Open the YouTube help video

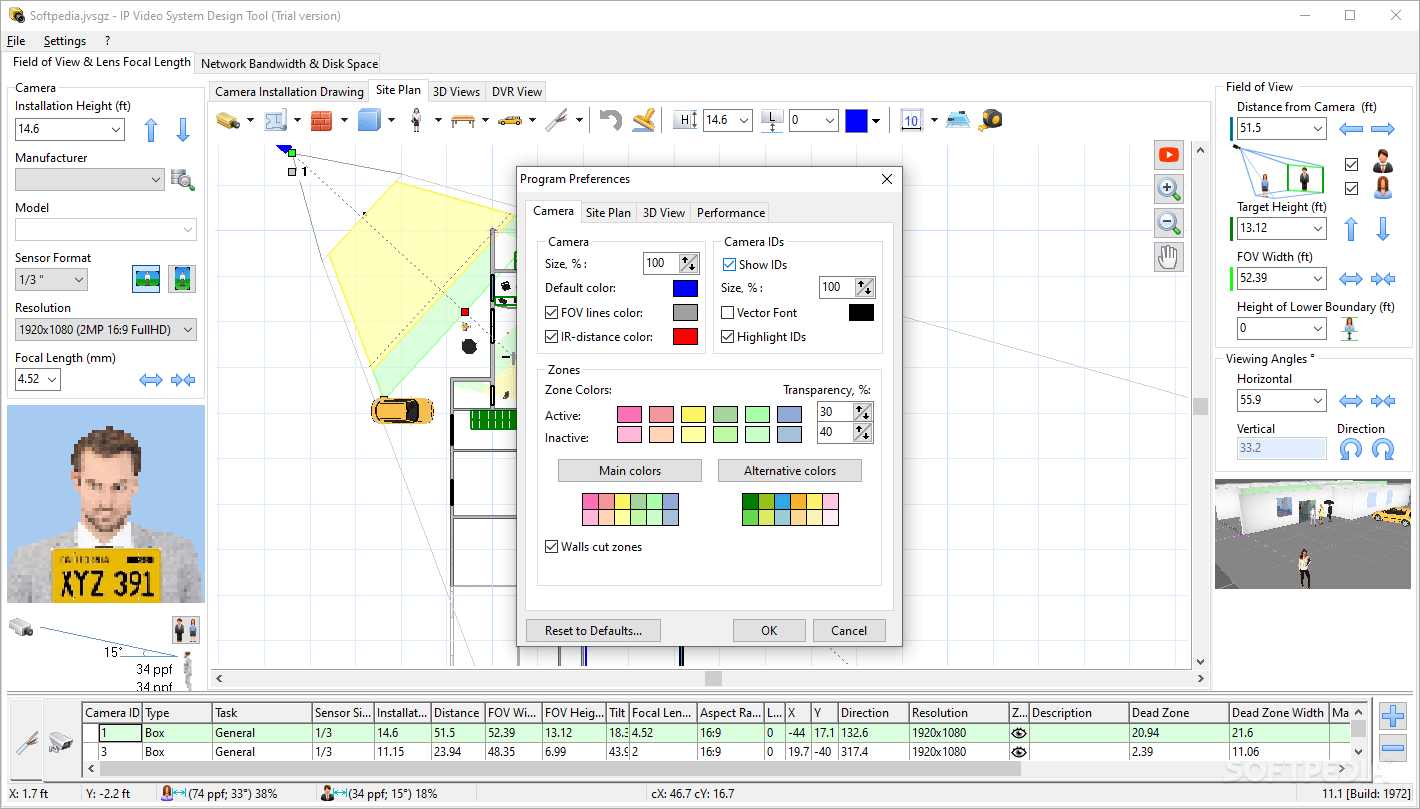tap(1168, 154)
